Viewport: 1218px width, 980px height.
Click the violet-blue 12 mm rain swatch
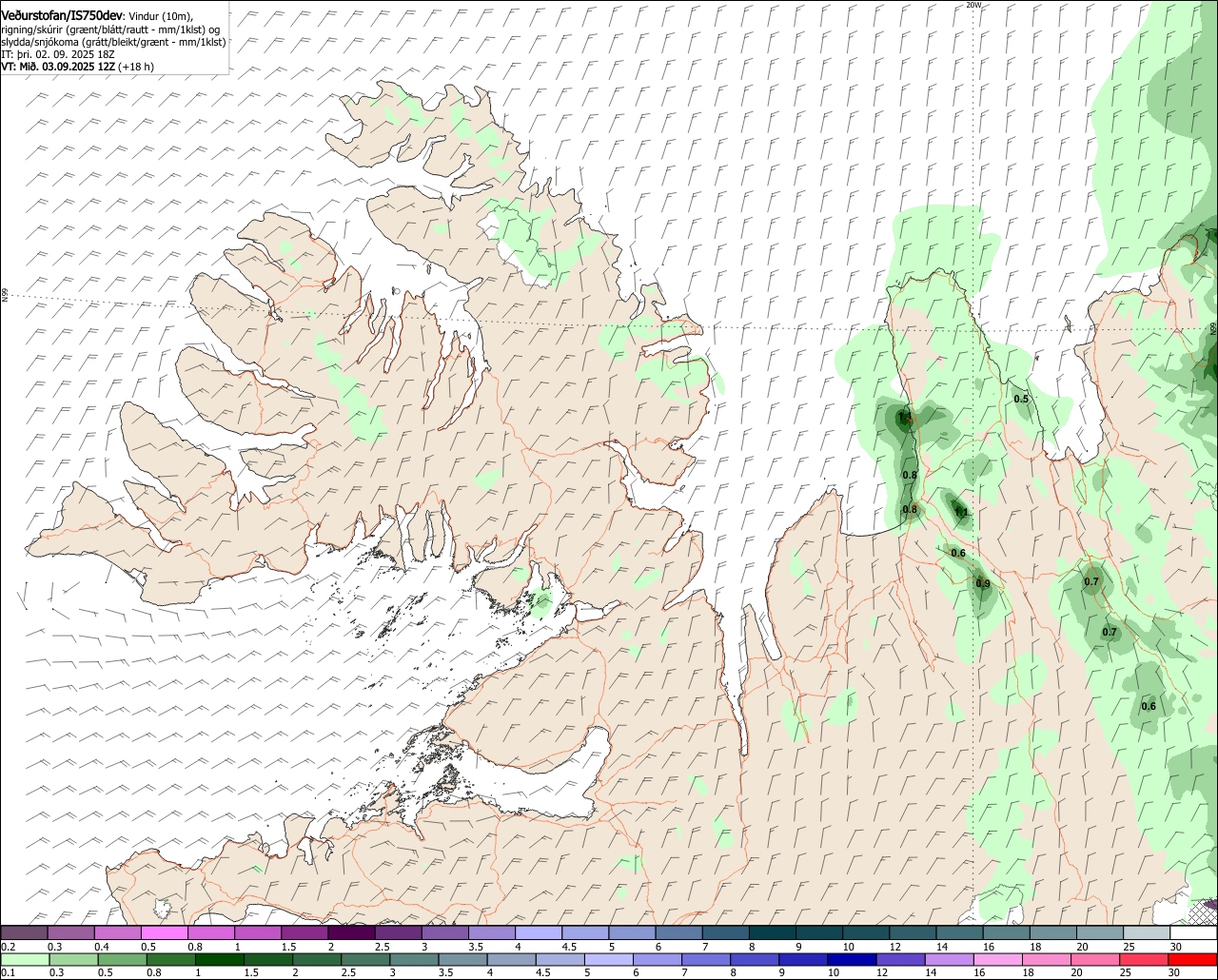click(900, 960)
